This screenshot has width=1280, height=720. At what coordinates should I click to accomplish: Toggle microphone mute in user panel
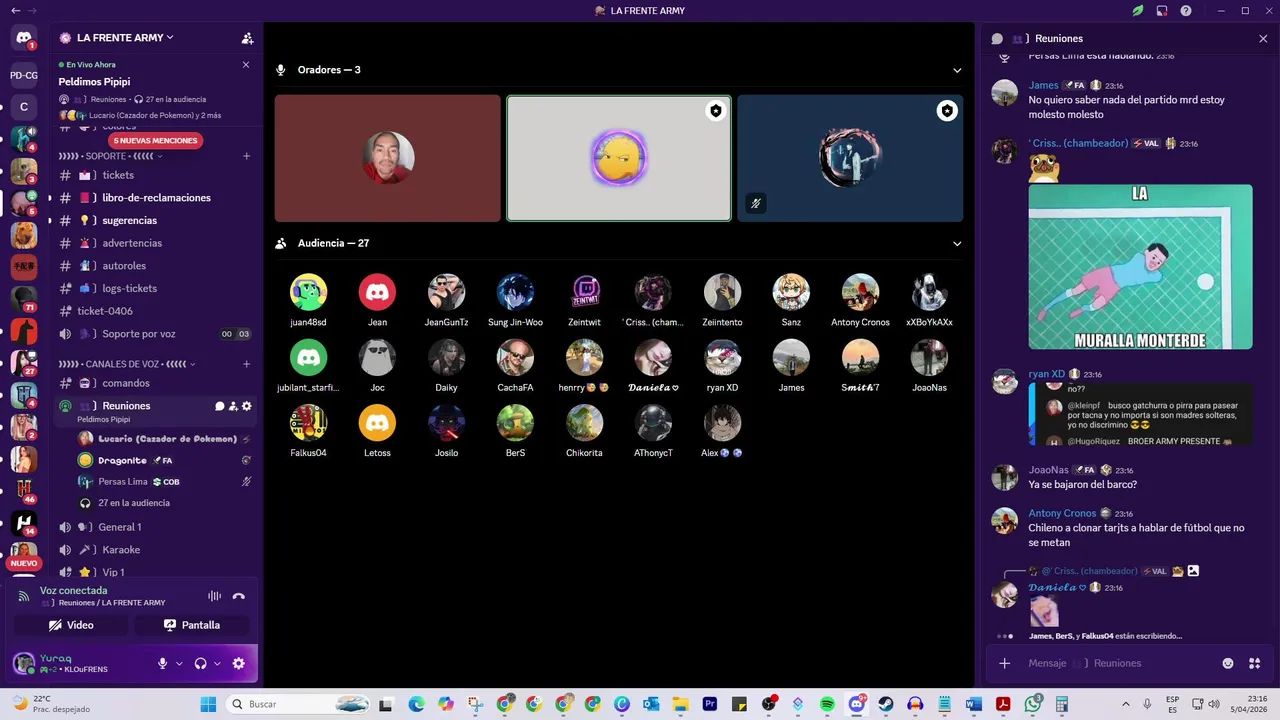click(x=162, y=663)
